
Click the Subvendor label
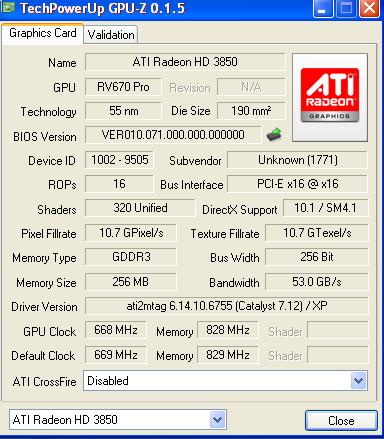pyautogui.click(x=195, y=161)
